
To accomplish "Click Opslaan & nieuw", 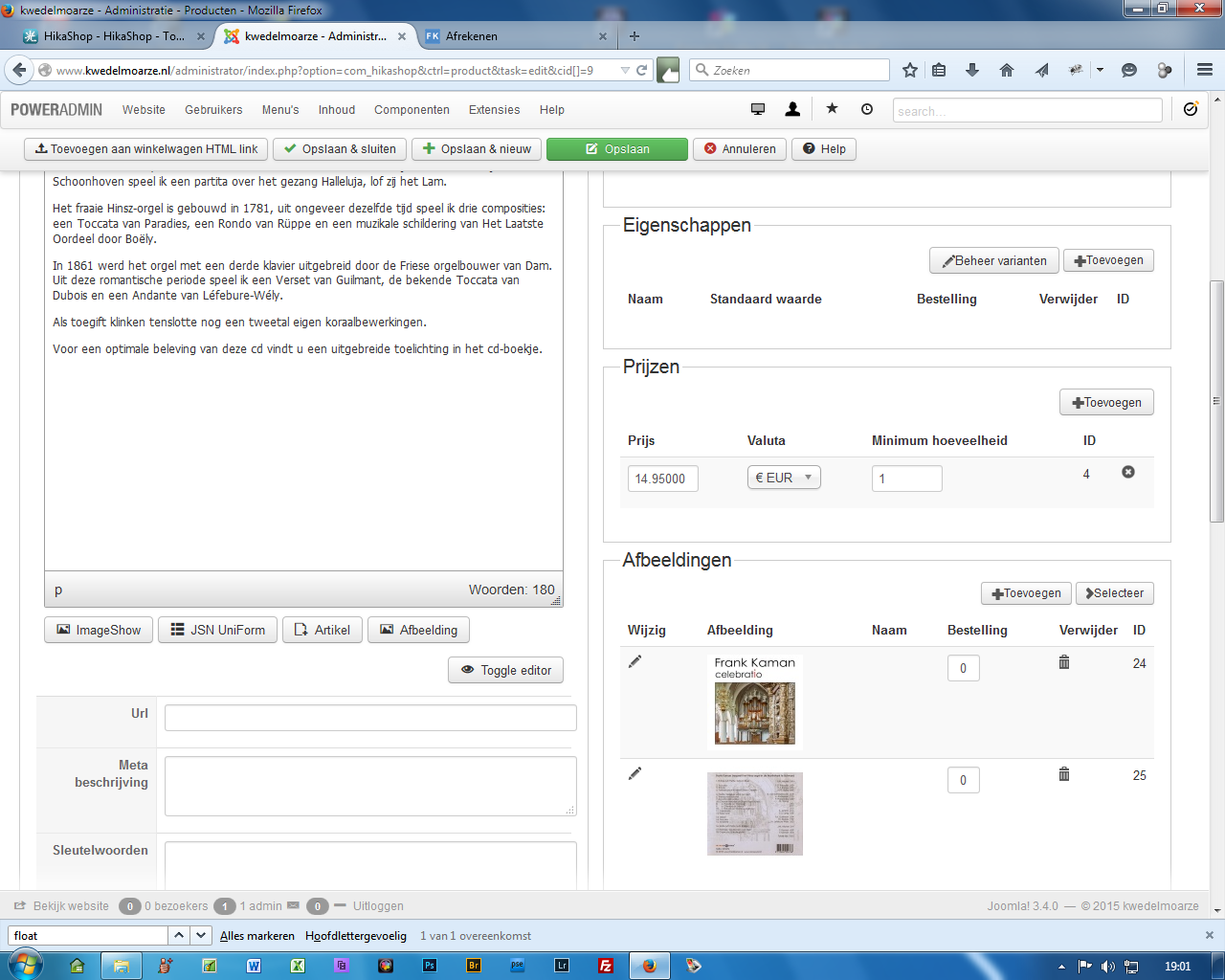I will (477, 148).
